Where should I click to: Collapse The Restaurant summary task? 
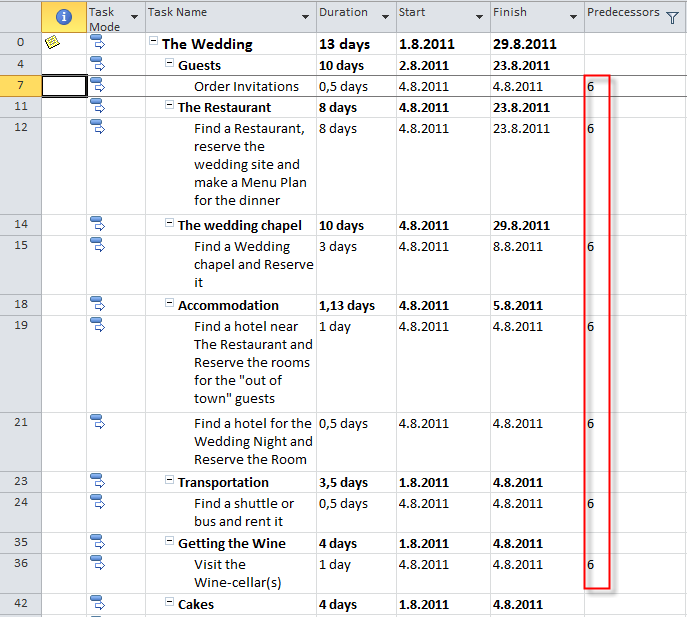click(170, 107)
